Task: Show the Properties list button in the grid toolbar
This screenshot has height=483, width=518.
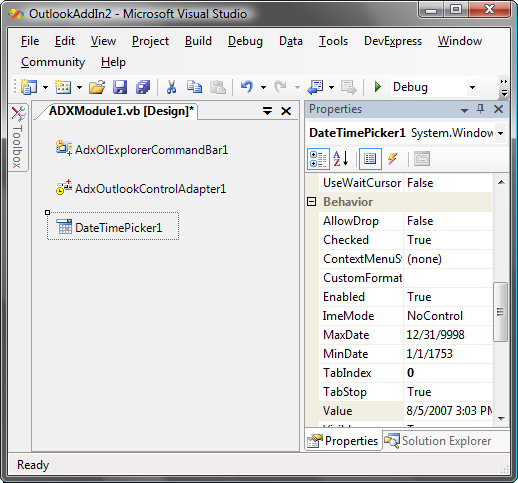Action: (370, 159)
